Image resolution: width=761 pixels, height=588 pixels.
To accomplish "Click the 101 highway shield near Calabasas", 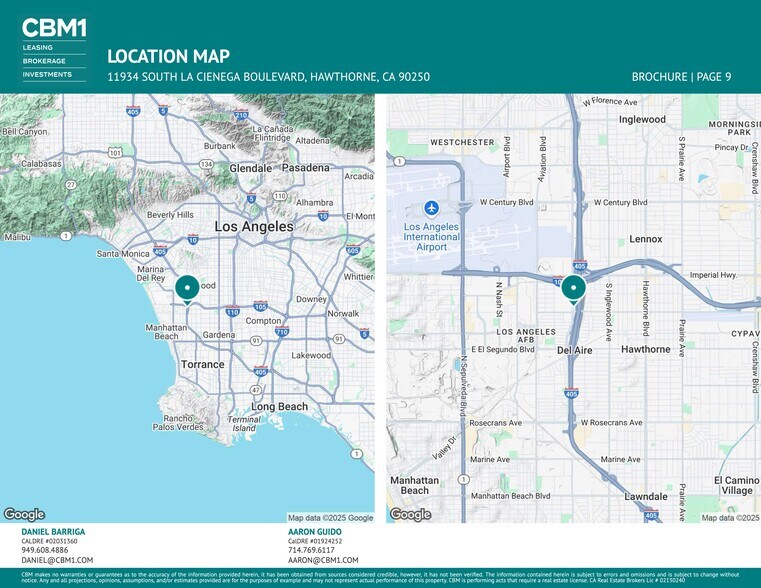I will (x=115, y=153).
